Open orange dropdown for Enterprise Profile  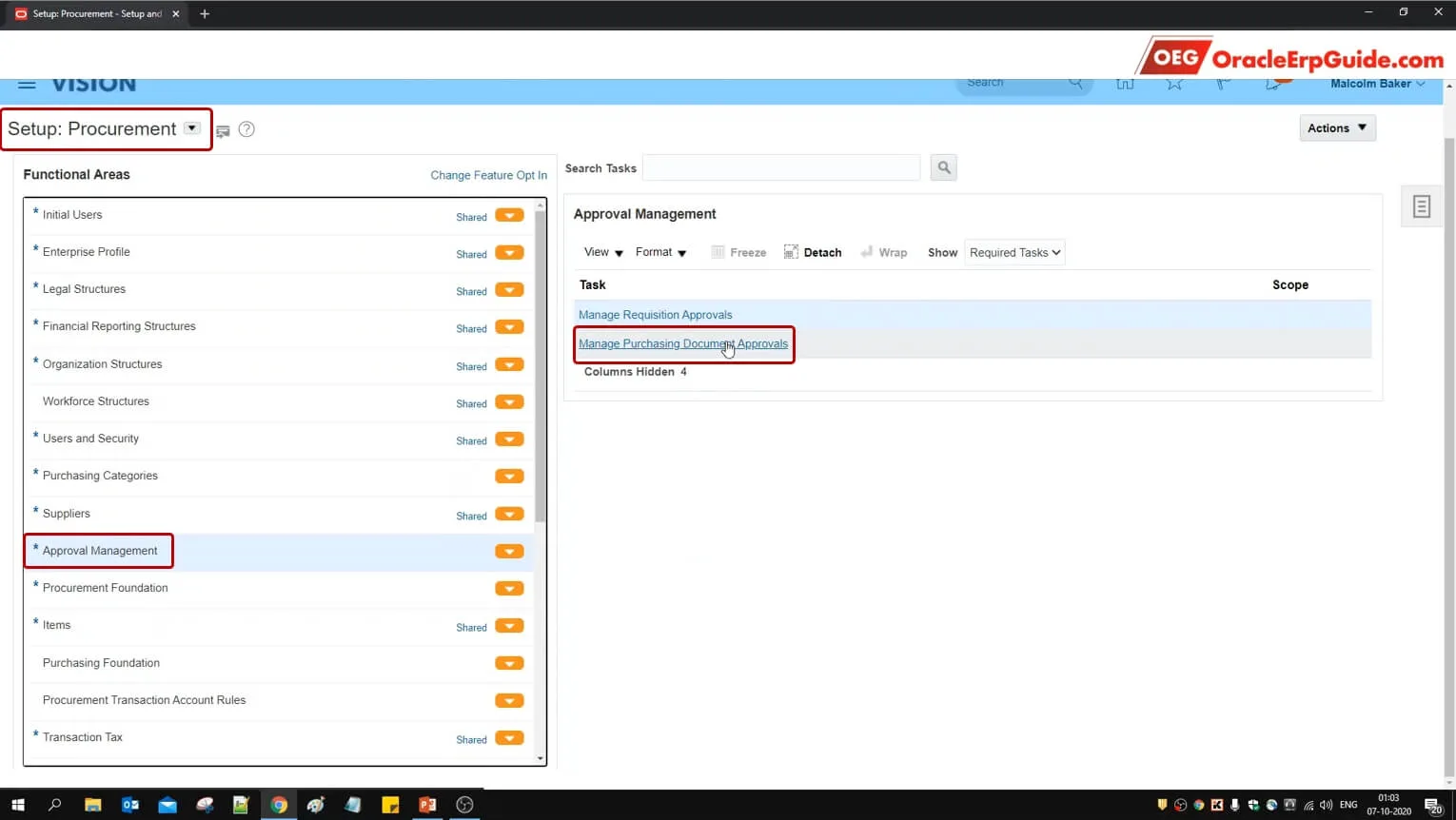coord(509,253)
